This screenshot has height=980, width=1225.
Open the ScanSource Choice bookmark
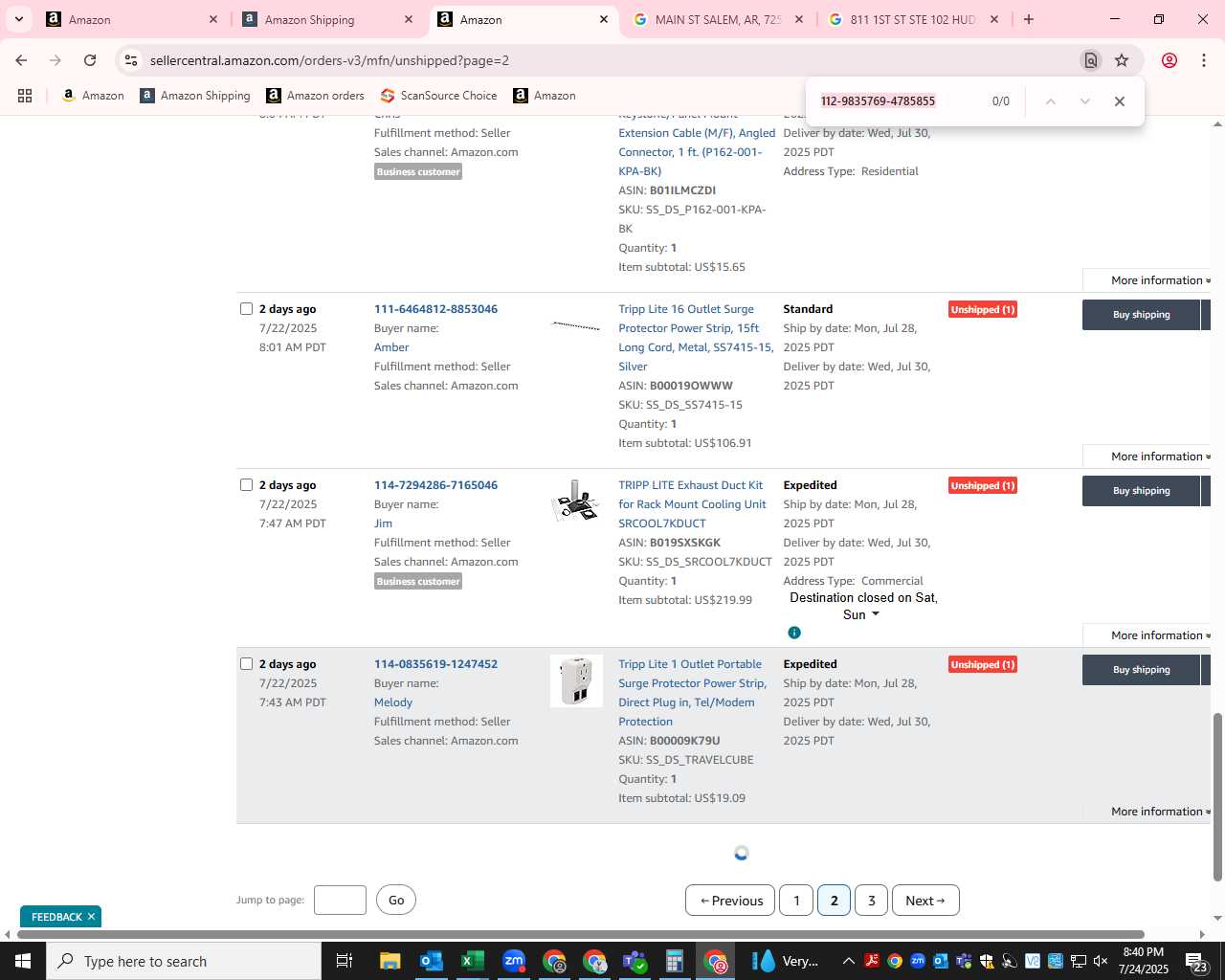tap(438, 96)
